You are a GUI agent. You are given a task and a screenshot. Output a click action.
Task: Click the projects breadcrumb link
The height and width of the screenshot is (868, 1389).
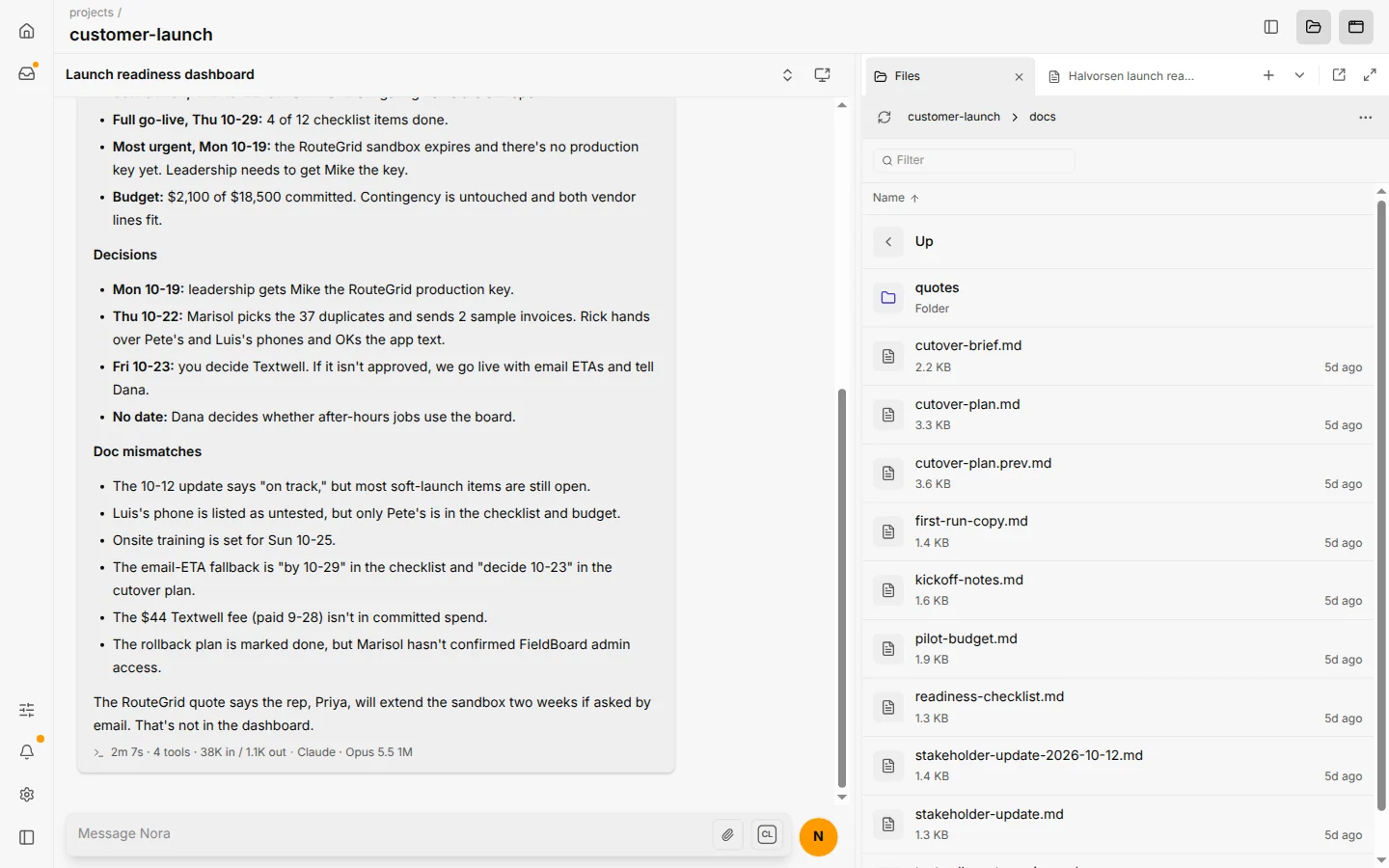click(x=91, y=13)
